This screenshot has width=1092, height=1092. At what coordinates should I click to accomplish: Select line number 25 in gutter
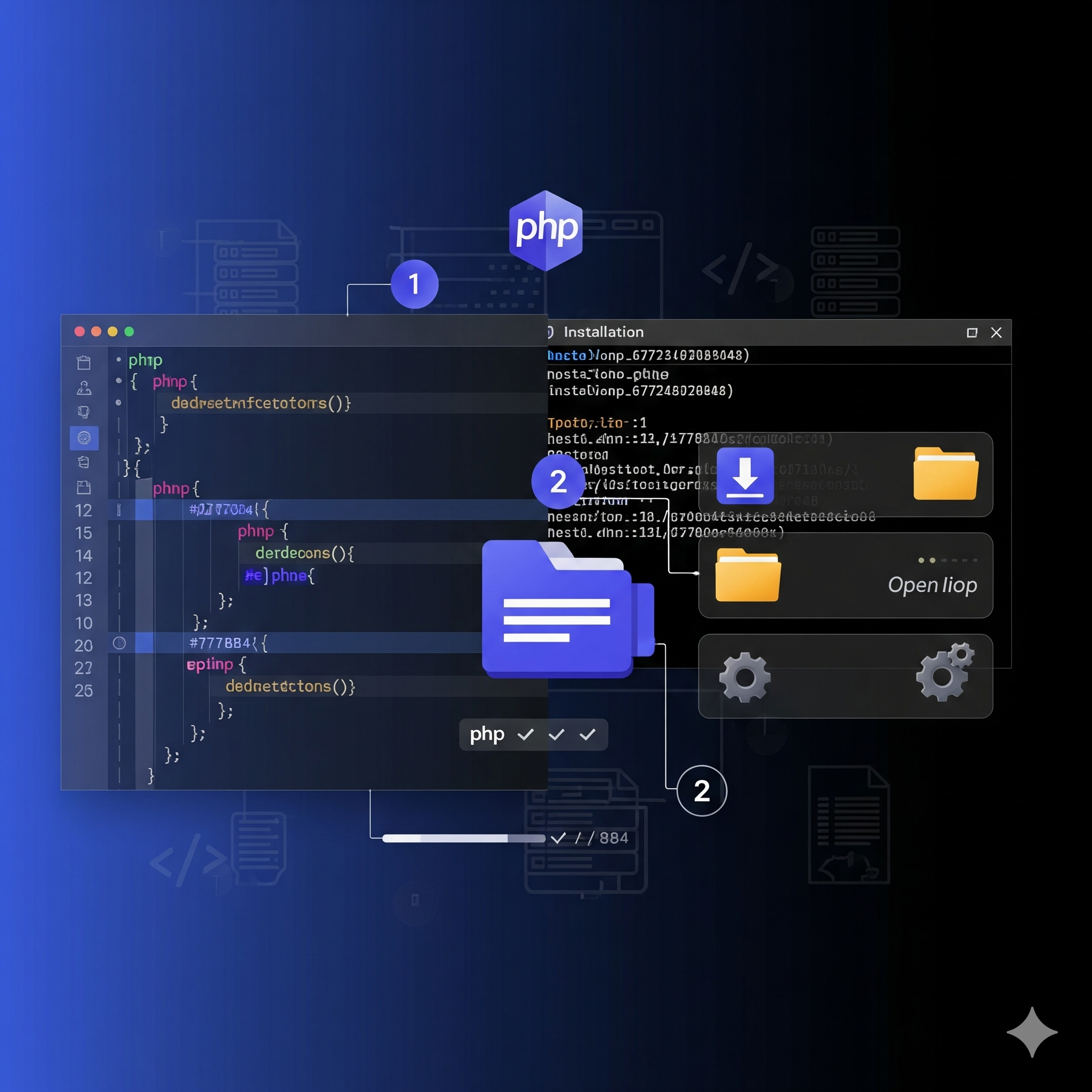click(84, 690)
